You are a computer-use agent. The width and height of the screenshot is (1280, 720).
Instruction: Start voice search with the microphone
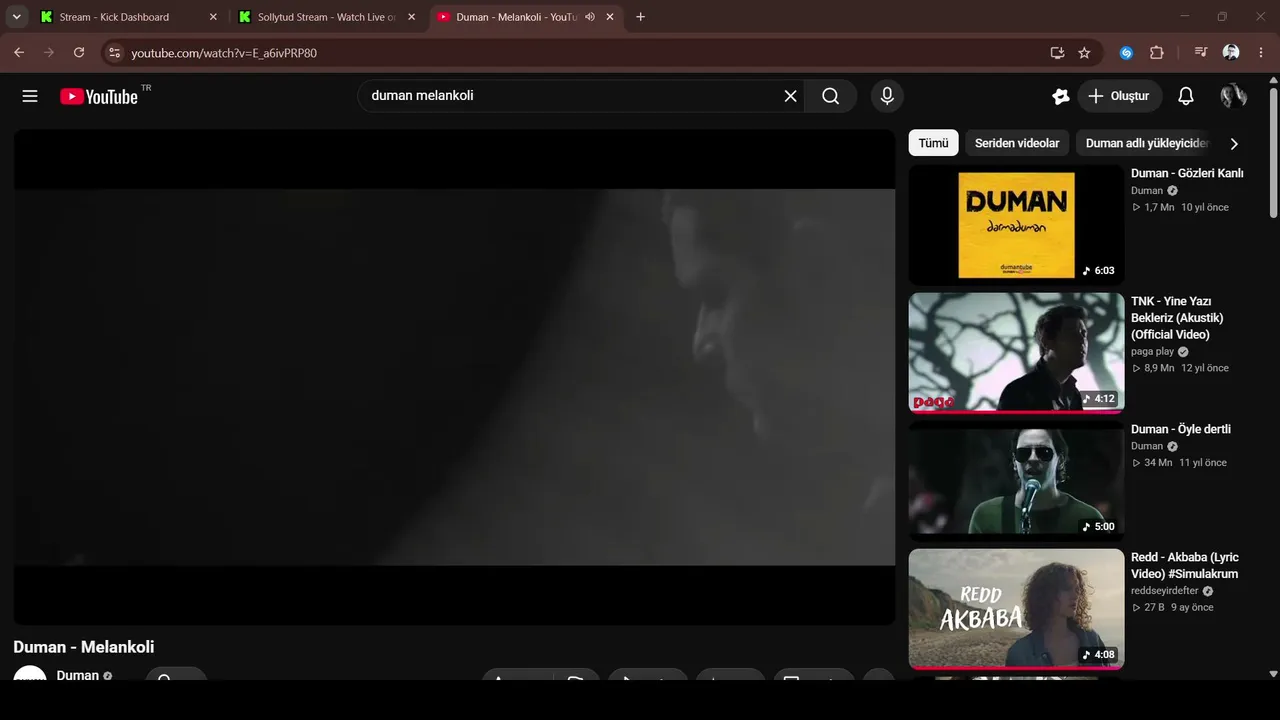886,96
